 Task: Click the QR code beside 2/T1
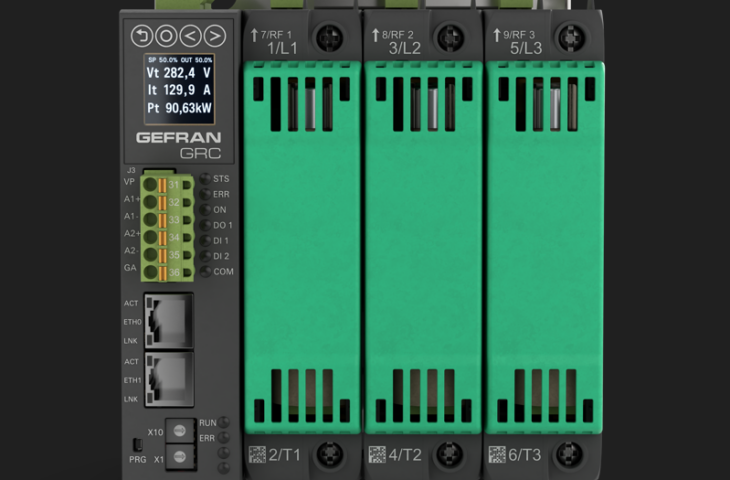point(257,454)
